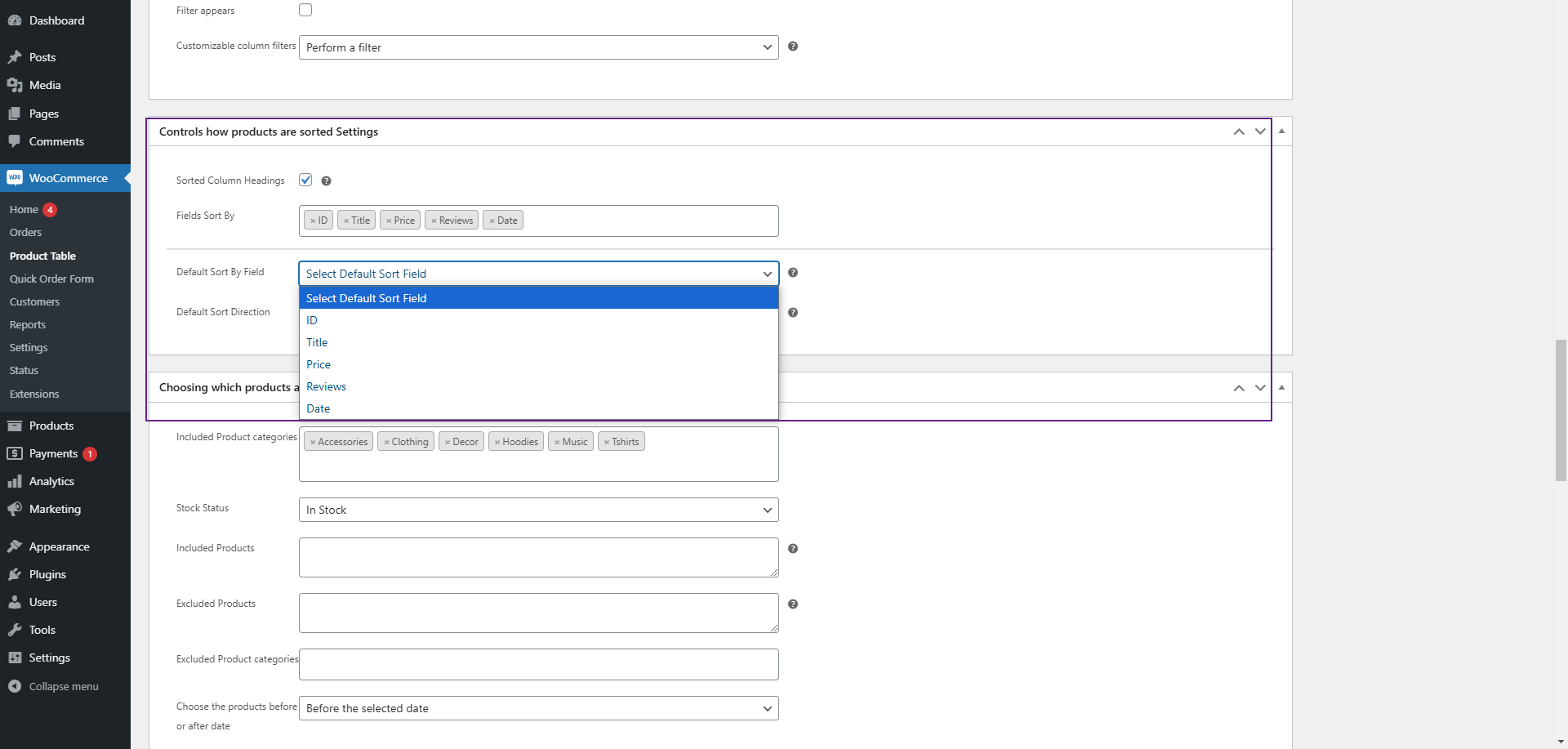Remove the Music category tag
The height and width of the screenshot is (749, 1568).
[557, 442]
